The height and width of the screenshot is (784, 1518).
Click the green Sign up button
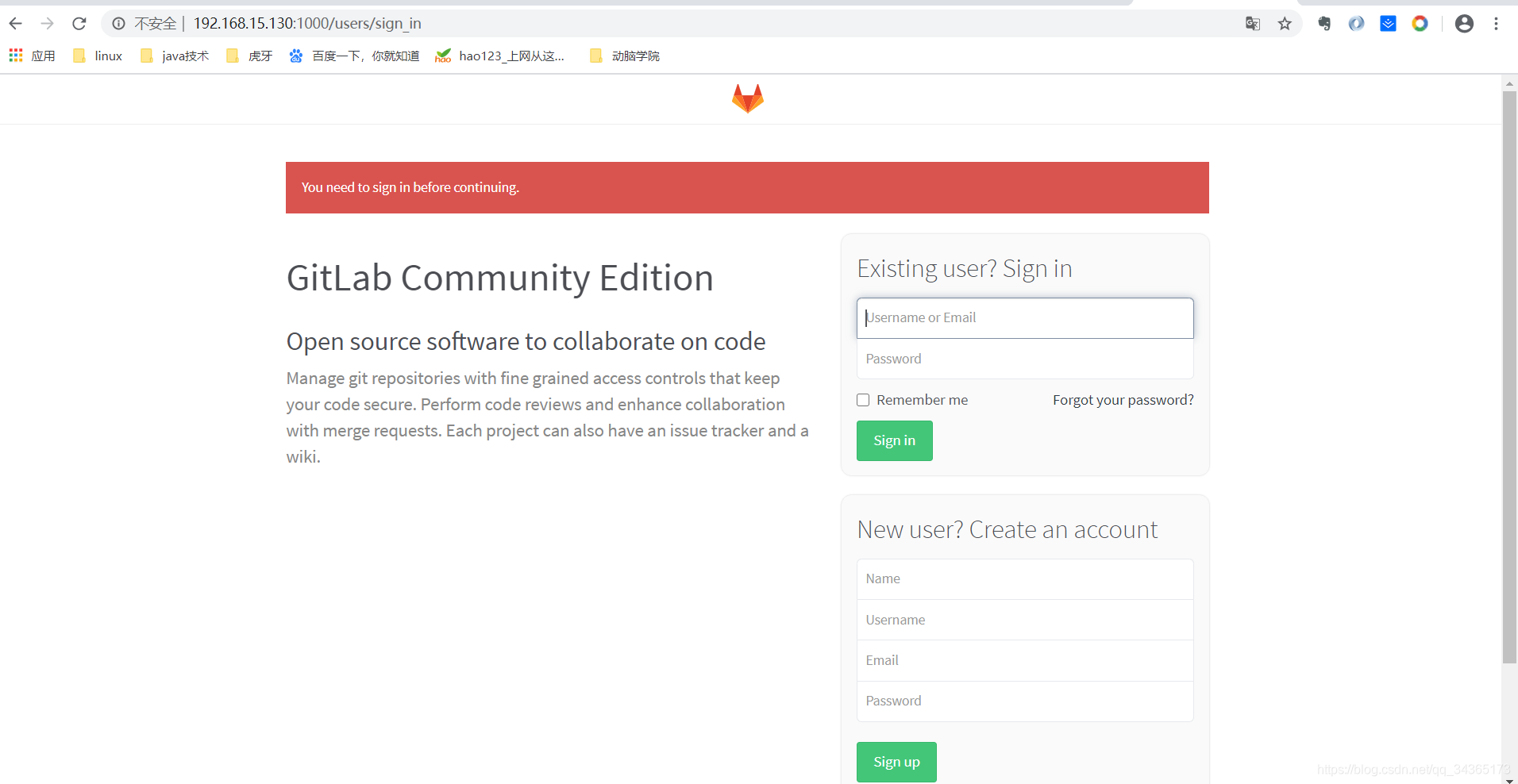click(x=896, y=762)
